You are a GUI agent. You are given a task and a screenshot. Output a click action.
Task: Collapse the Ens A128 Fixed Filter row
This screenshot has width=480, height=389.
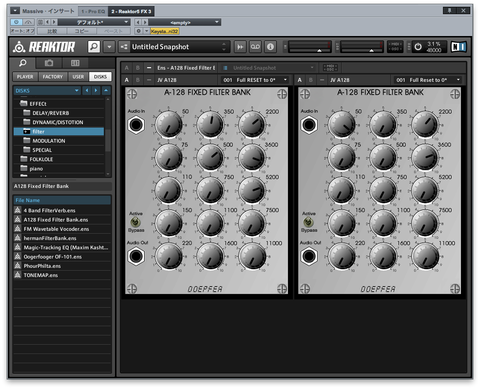coord(149,68)
